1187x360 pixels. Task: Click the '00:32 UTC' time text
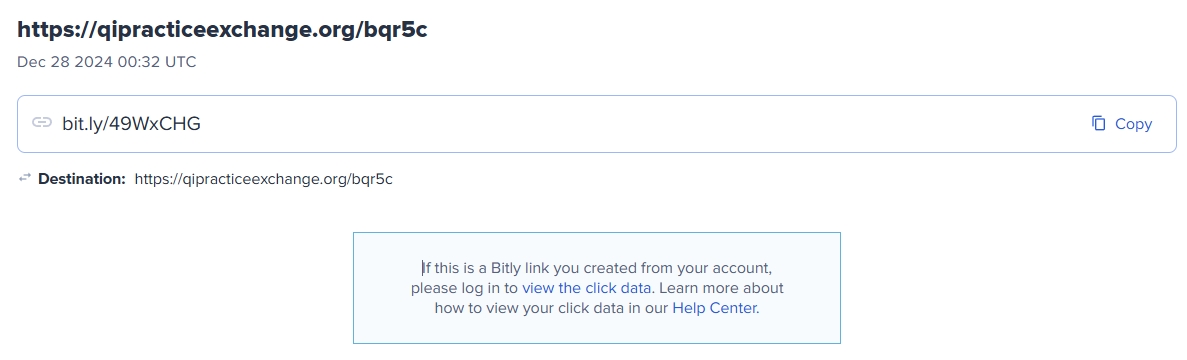[x=156, y=62]
